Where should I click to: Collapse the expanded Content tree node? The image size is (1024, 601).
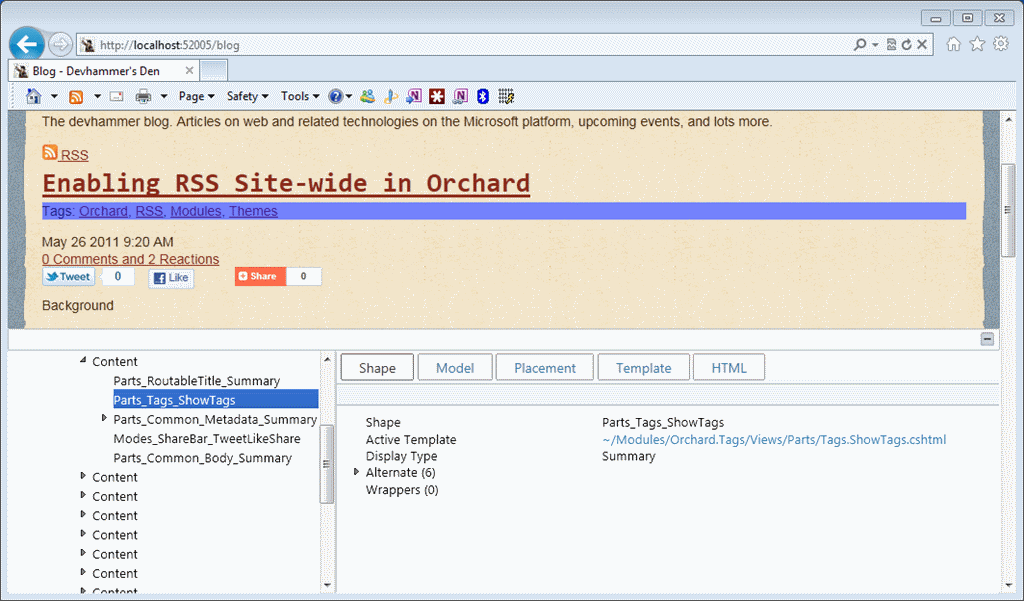83,360
